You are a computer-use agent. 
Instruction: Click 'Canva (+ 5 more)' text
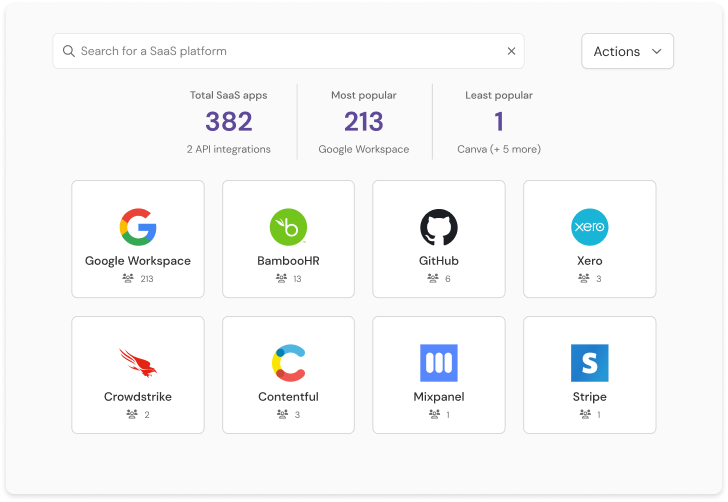[x=499, y=149]
